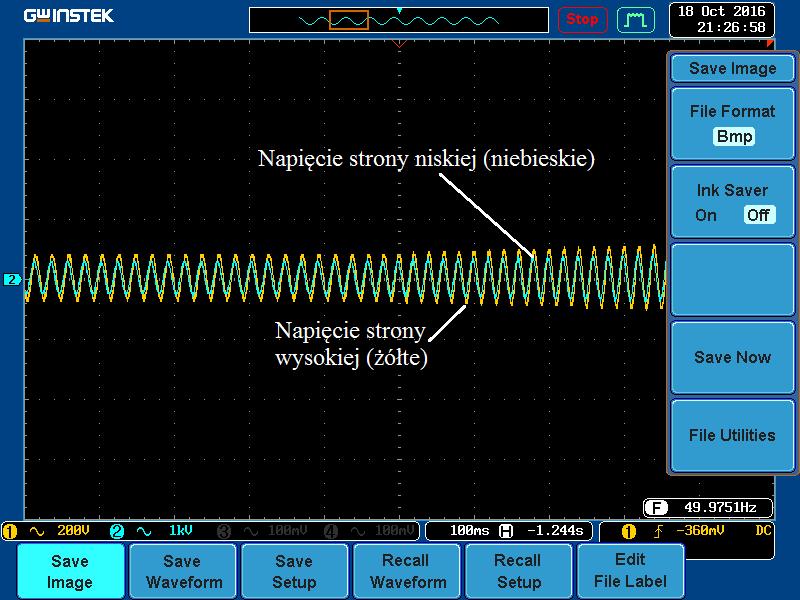Screen dimensions: 800x600
Task: Open the Save Setup menu
Action: (295, 571)
